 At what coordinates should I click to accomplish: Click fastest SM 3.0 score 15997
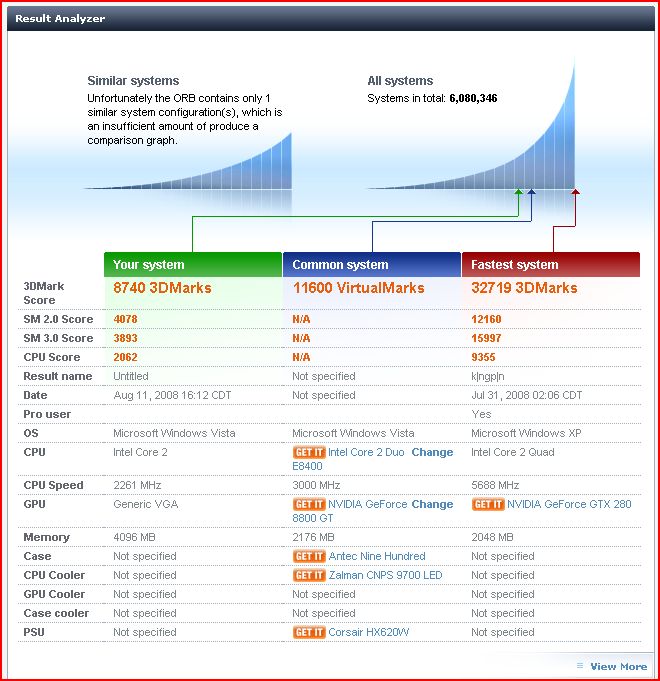[x=486, y=338]
